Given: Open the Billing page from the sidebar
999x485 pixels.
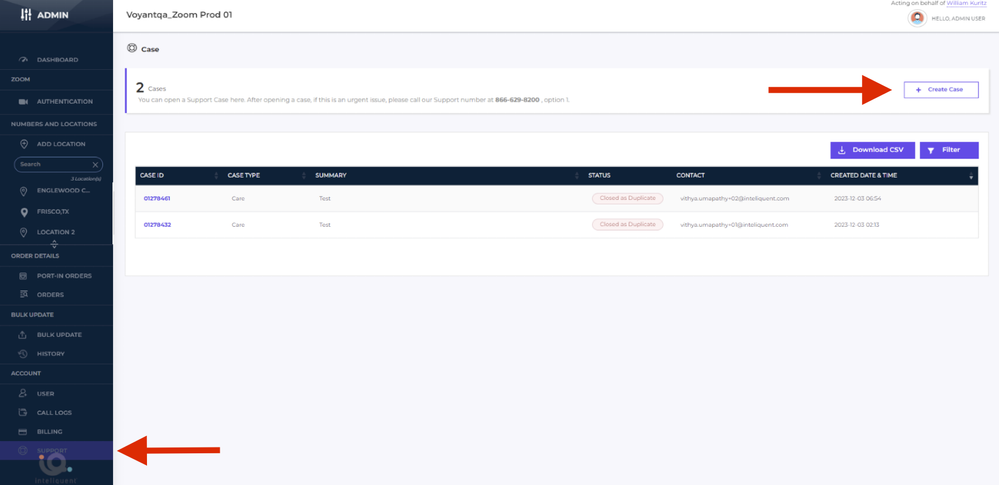Looking at the screenshot, I should pos(49,431).
